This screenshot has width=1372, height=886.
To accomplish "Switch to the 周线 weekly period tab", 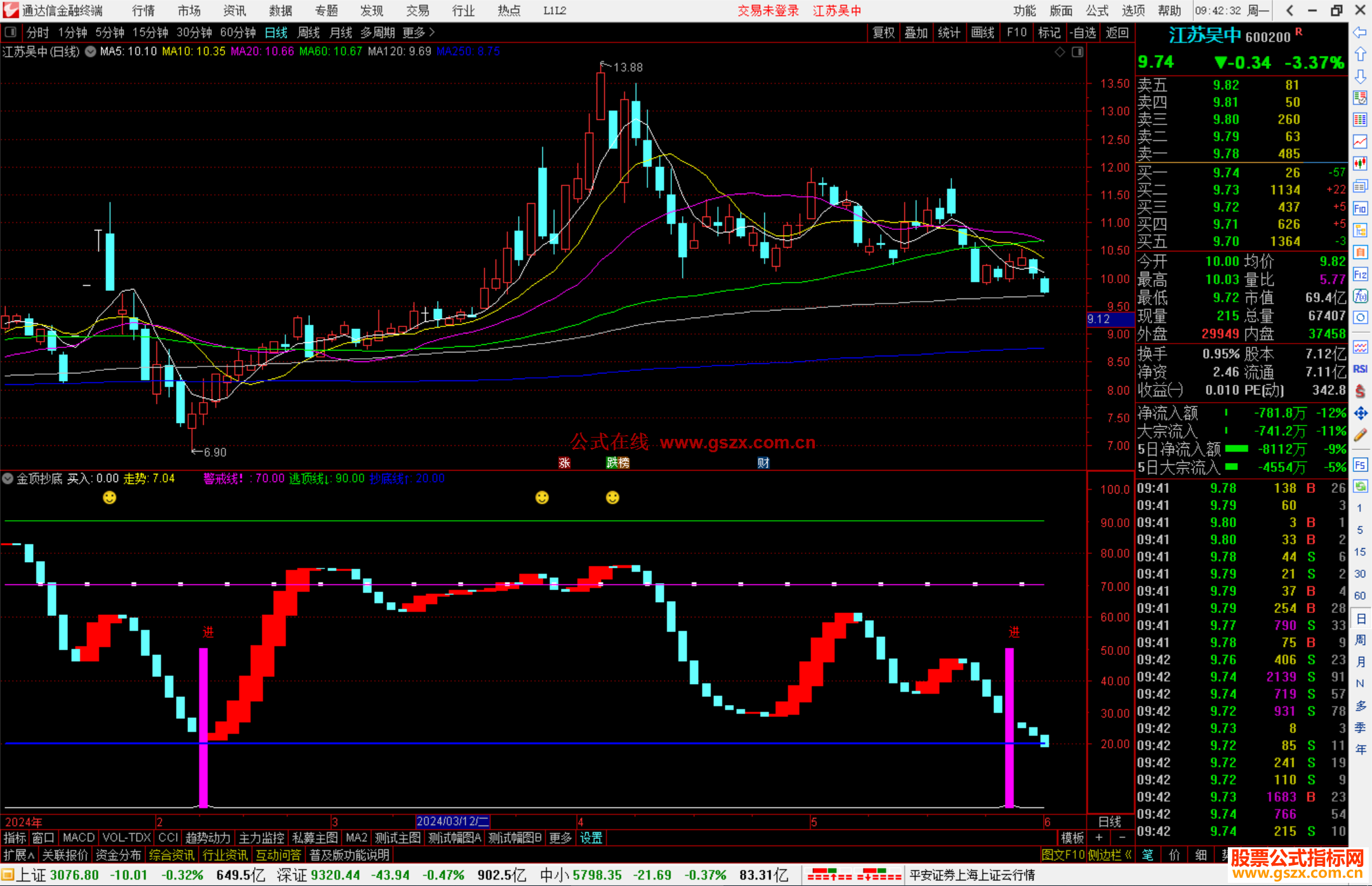I will (x=309, y=32).
